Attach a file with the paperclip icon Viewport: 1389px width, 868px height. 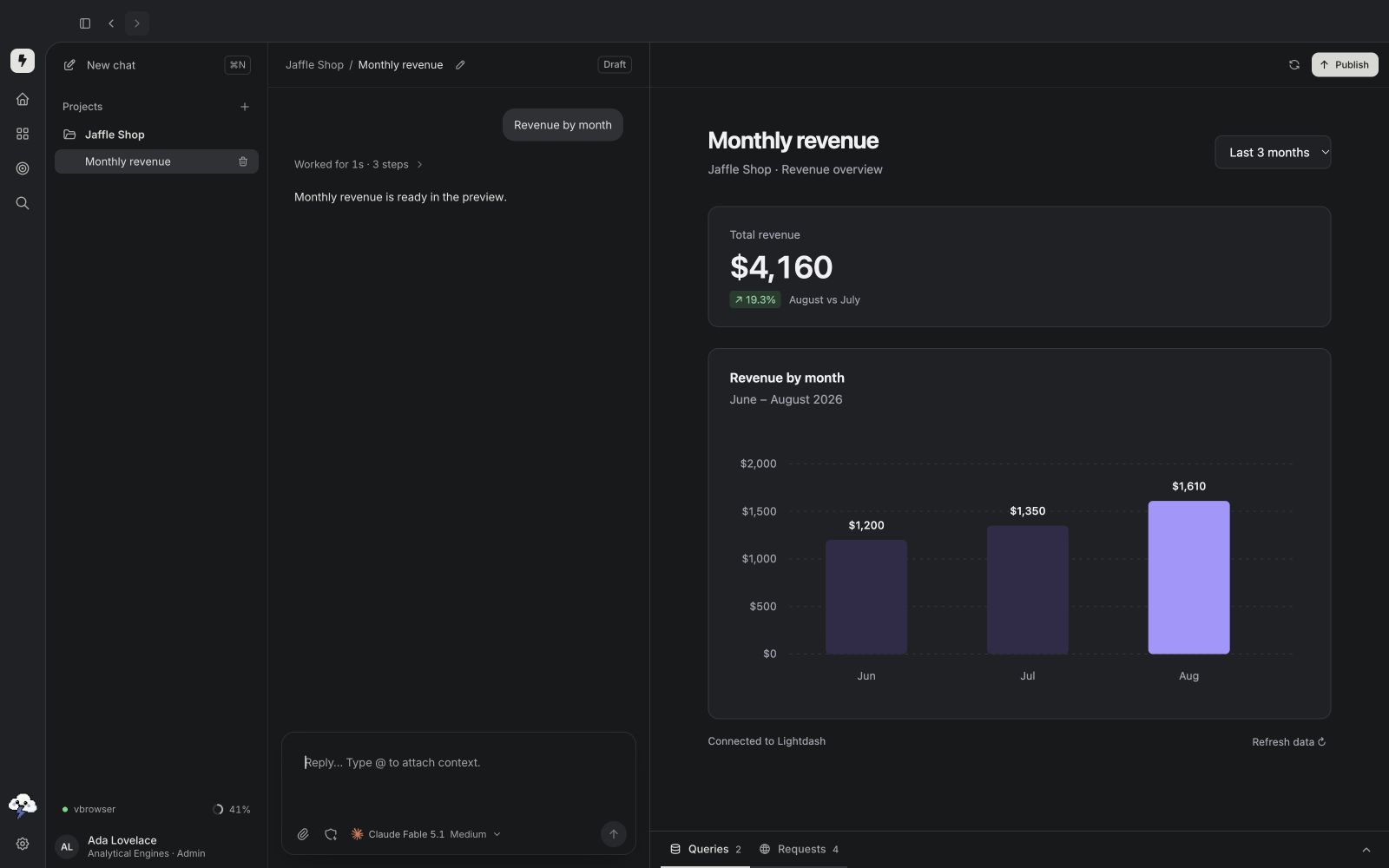tap(303, 834)
